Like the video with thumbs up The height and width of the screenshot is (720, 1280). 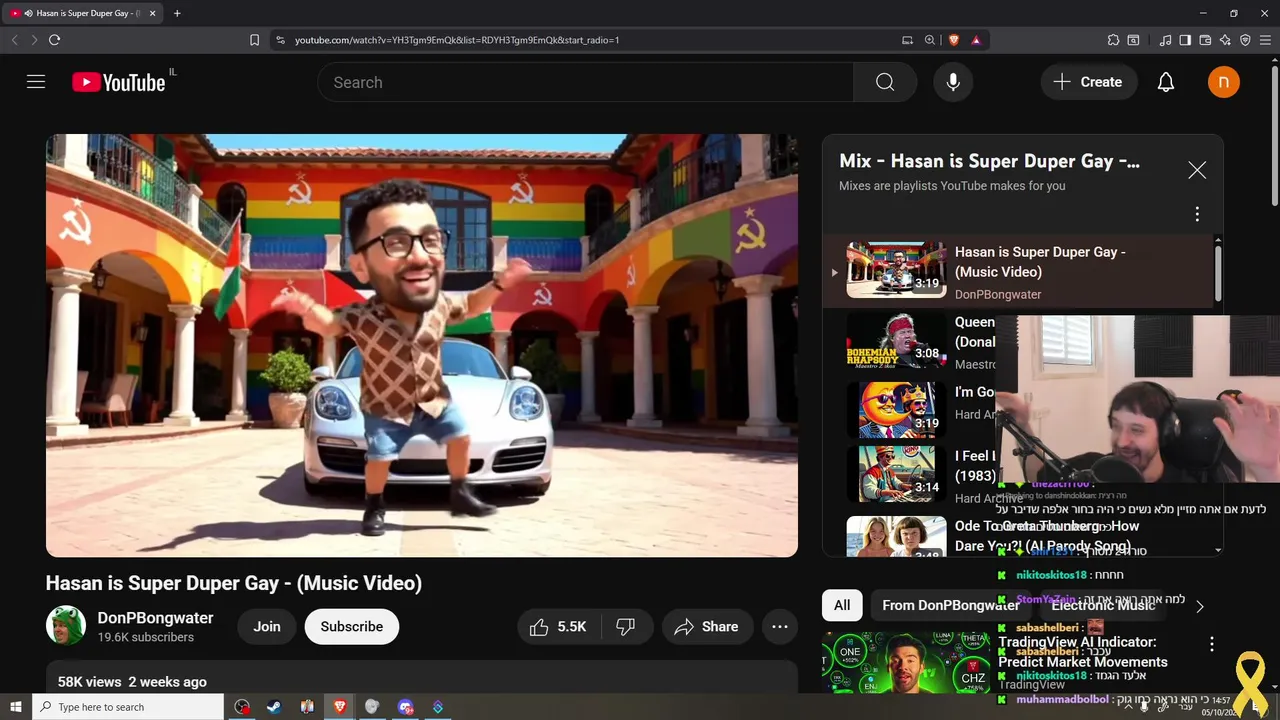click(x=558, y=626)
